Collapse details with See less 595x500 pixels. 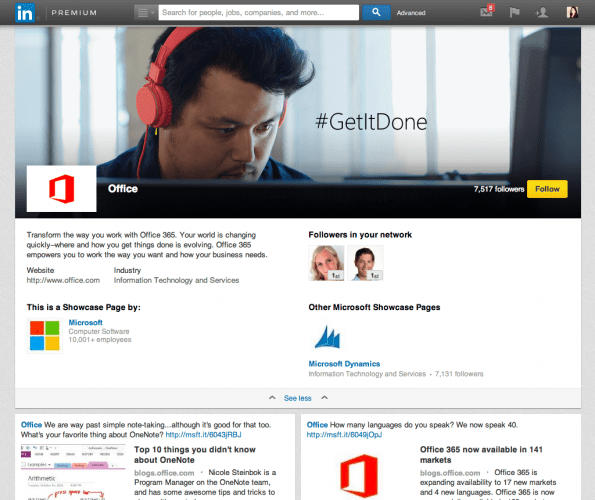point(298,398)
